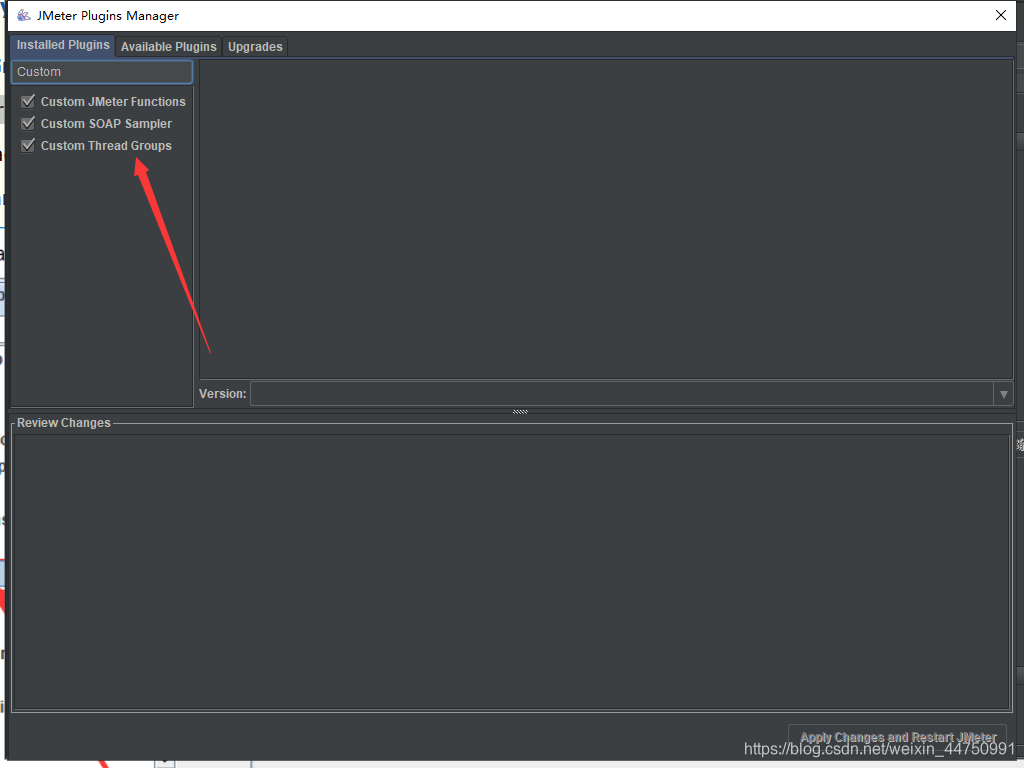
Task: Uncheck the Custom JMeter Functions checkbox
Action: click(x=27, y=101)
